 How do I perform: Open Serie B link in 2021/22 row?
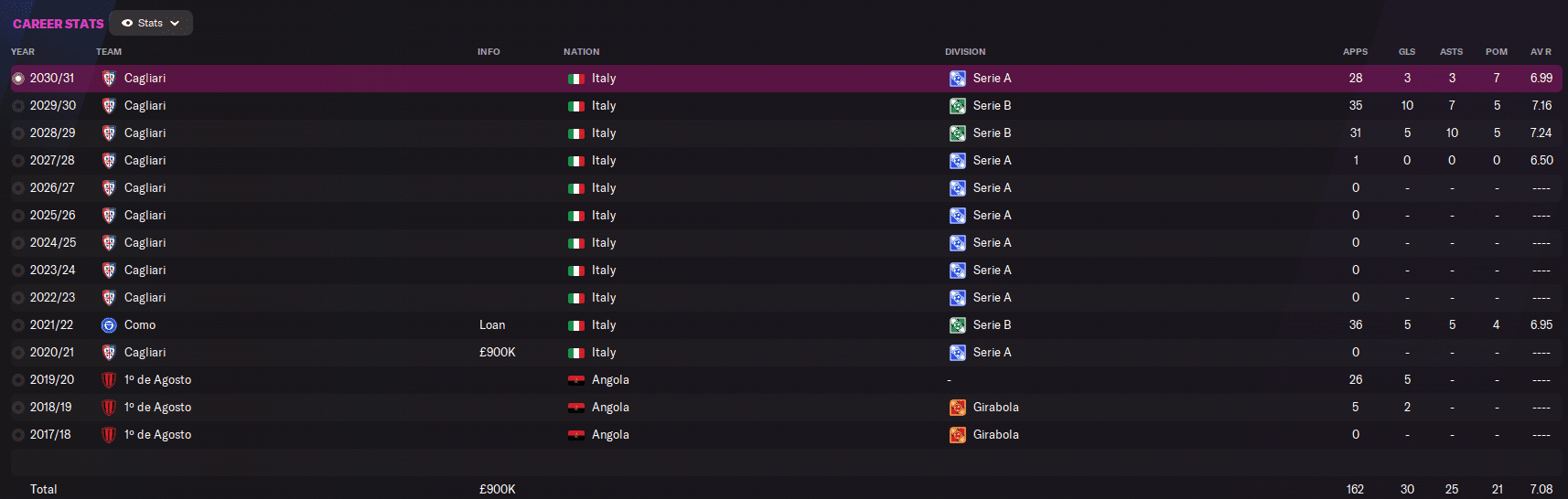[992, 325]
